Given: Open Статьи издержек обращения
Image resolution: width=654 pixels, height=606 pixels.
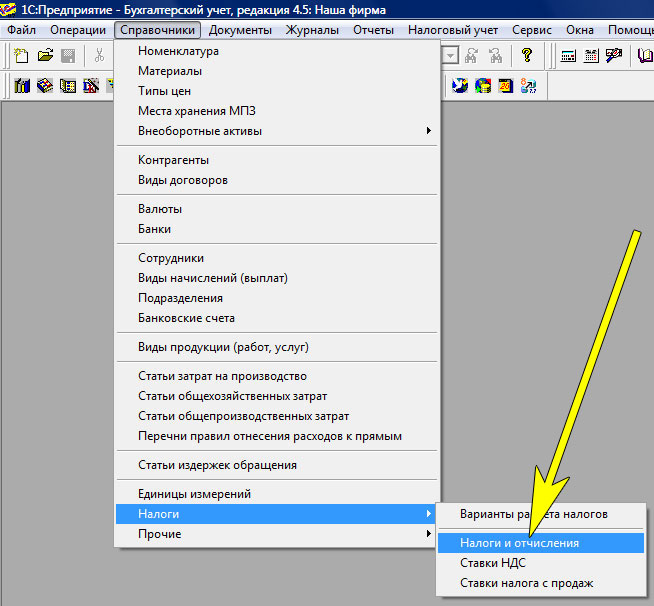Looking at the screenshot, I should pos(277,465).
